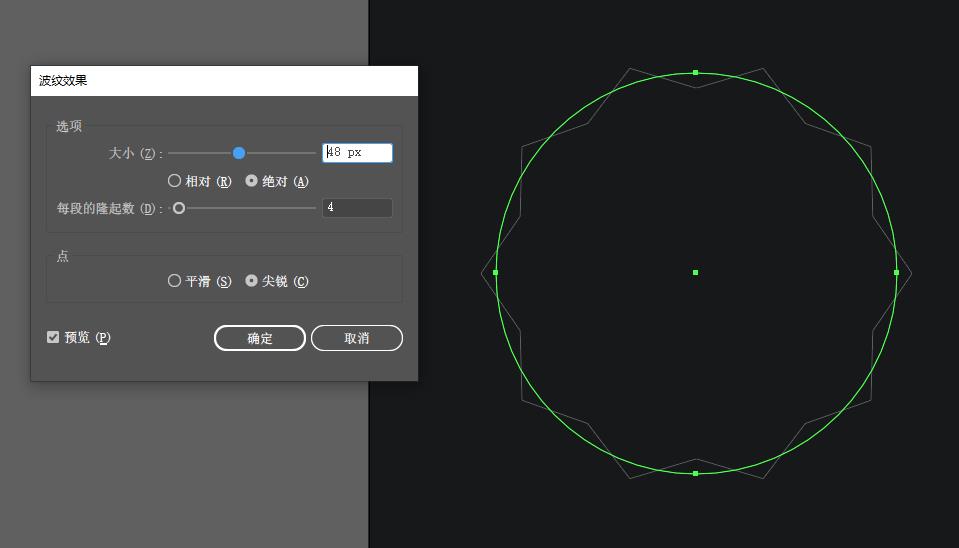Image resolution: width=959 pixels, height=548 pixels.
Task: Click the top anchor point of the circle
Action: coord(695,72)
